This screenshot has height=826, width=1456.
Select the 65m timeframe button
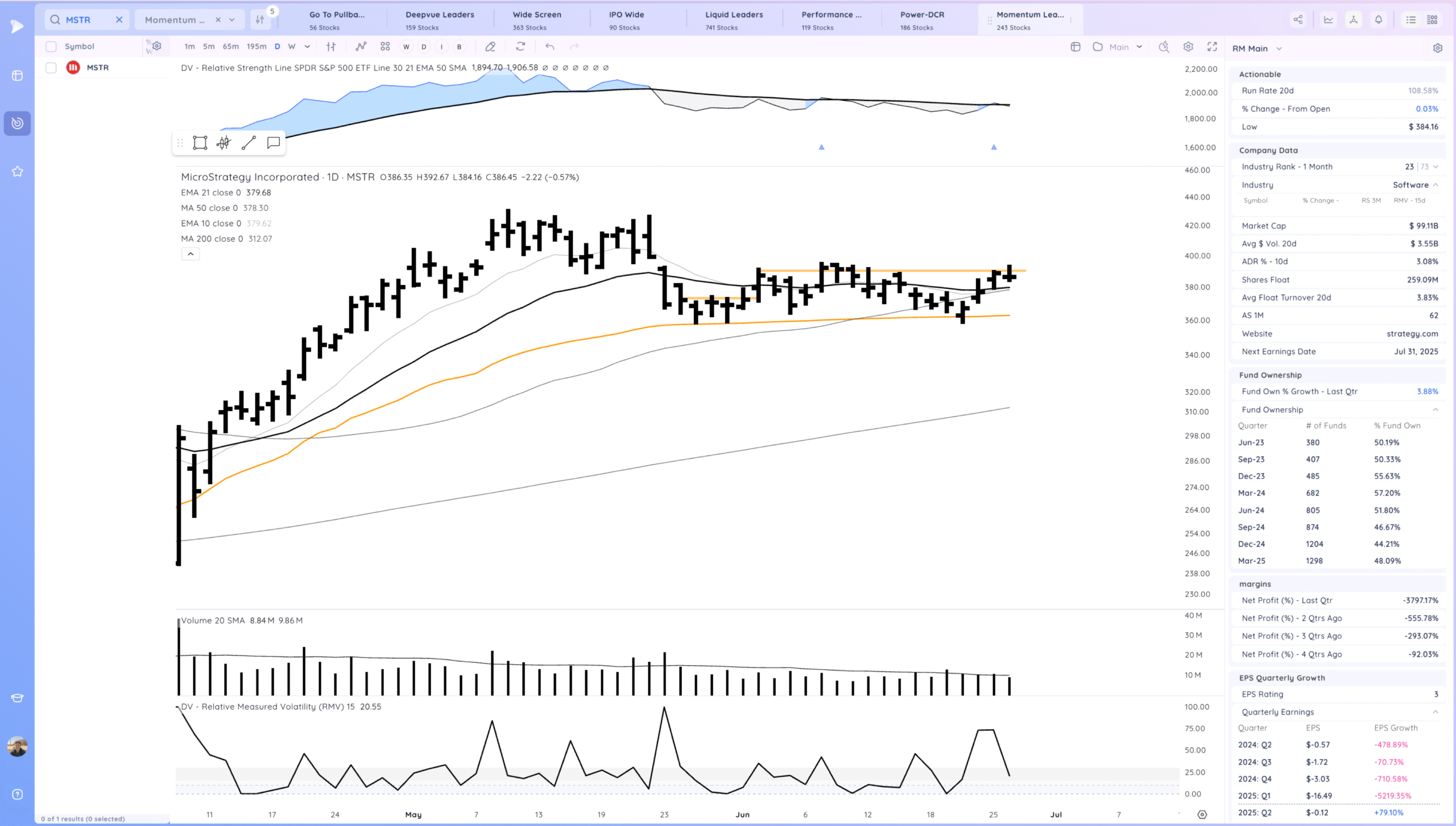click(230, 47)
